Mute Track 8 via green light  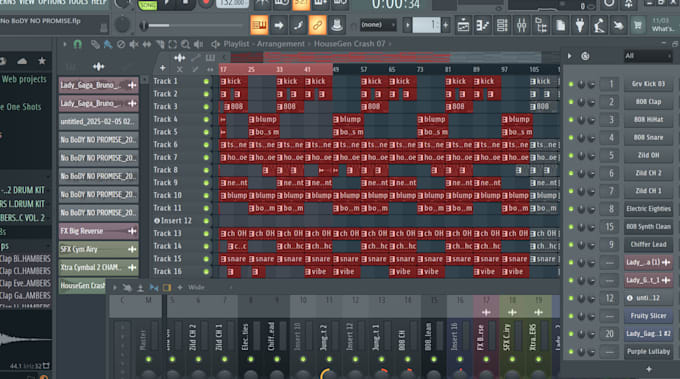[206, 170]
